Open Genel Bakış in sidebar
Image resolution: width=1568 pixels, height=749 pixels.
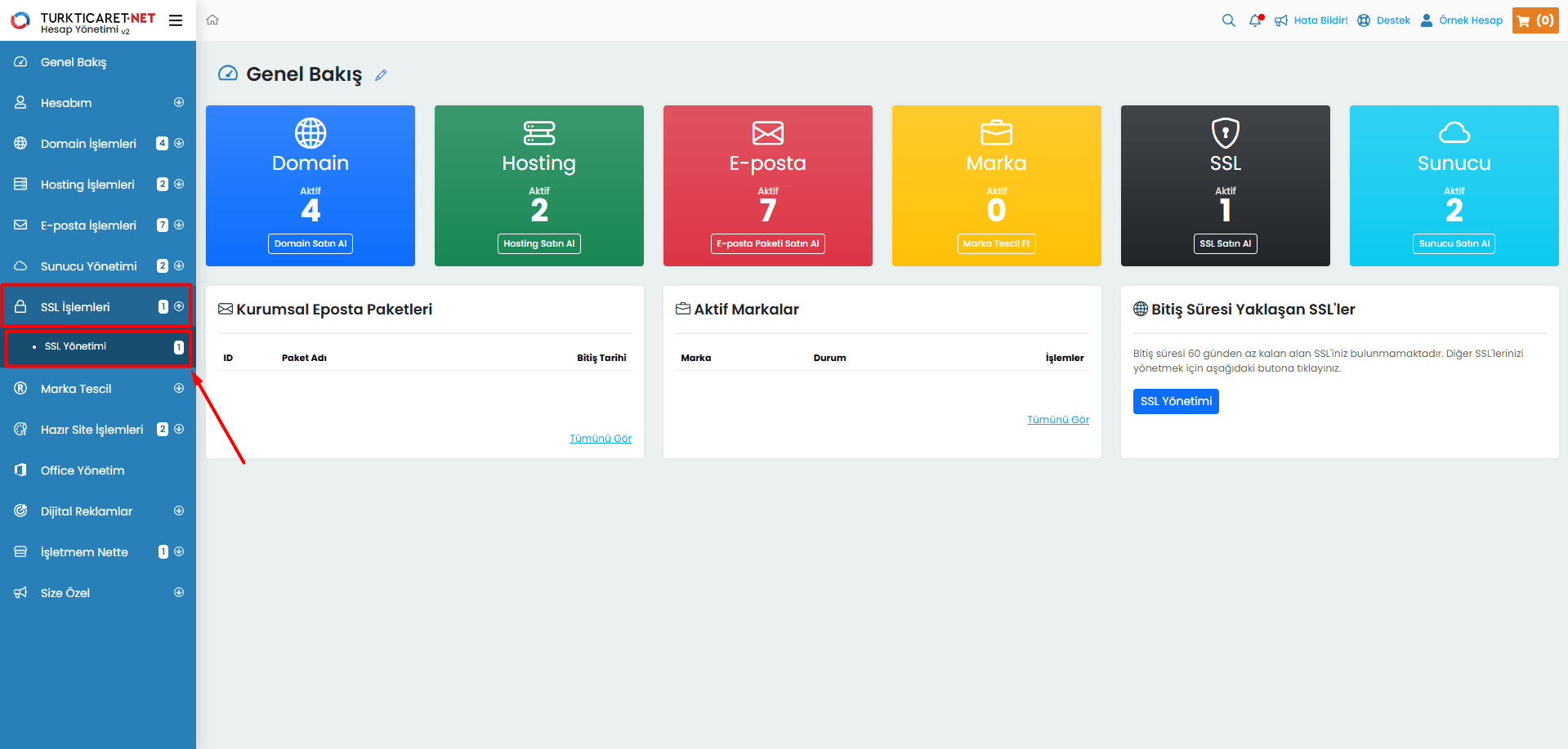pos(98,62)
